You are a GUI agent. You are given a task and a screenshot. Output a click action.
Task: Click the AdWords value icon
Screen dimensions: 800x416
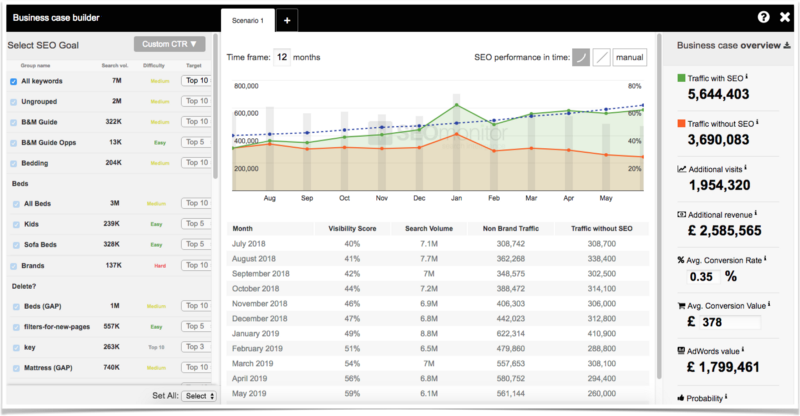[x=681, y=351]
